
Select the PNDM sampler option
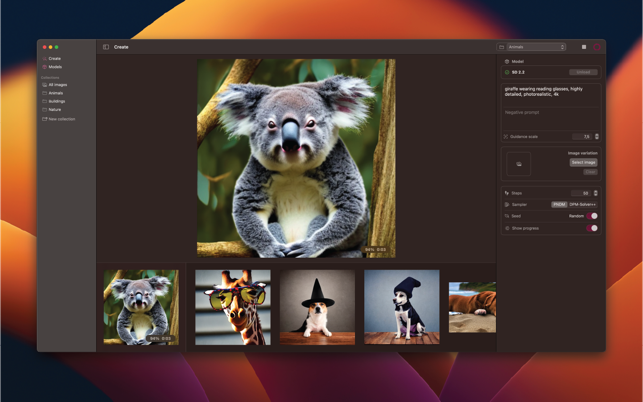click(559, 204)
